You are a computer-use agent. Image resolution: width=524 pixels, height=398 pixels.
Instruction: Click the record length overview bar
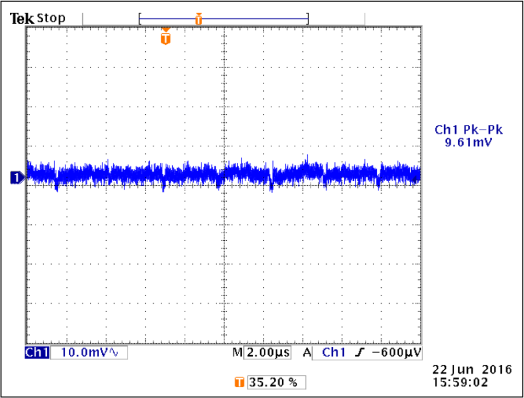tap(224, 19)
